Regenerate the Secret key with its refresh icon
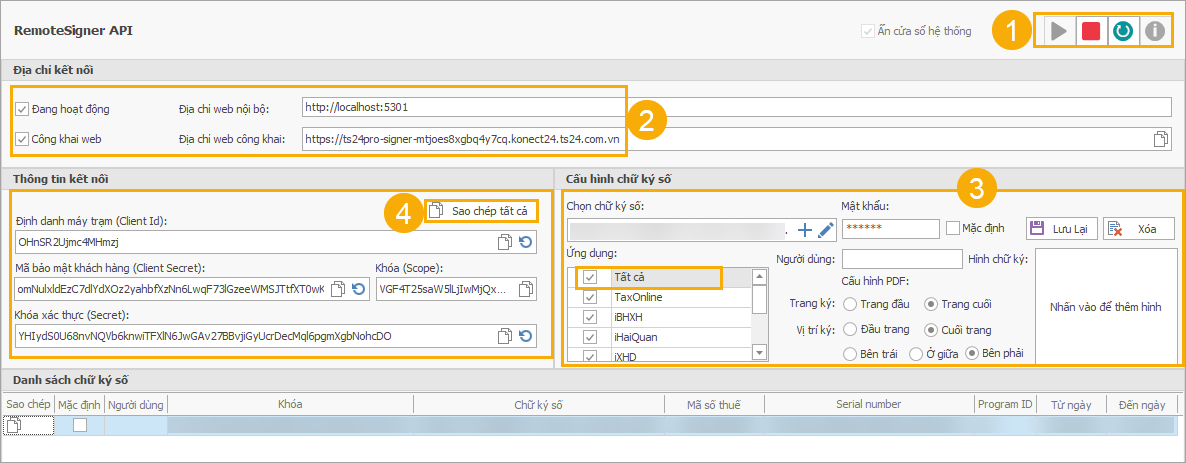This screenshot has width=1186, height=463. point(526,335)
